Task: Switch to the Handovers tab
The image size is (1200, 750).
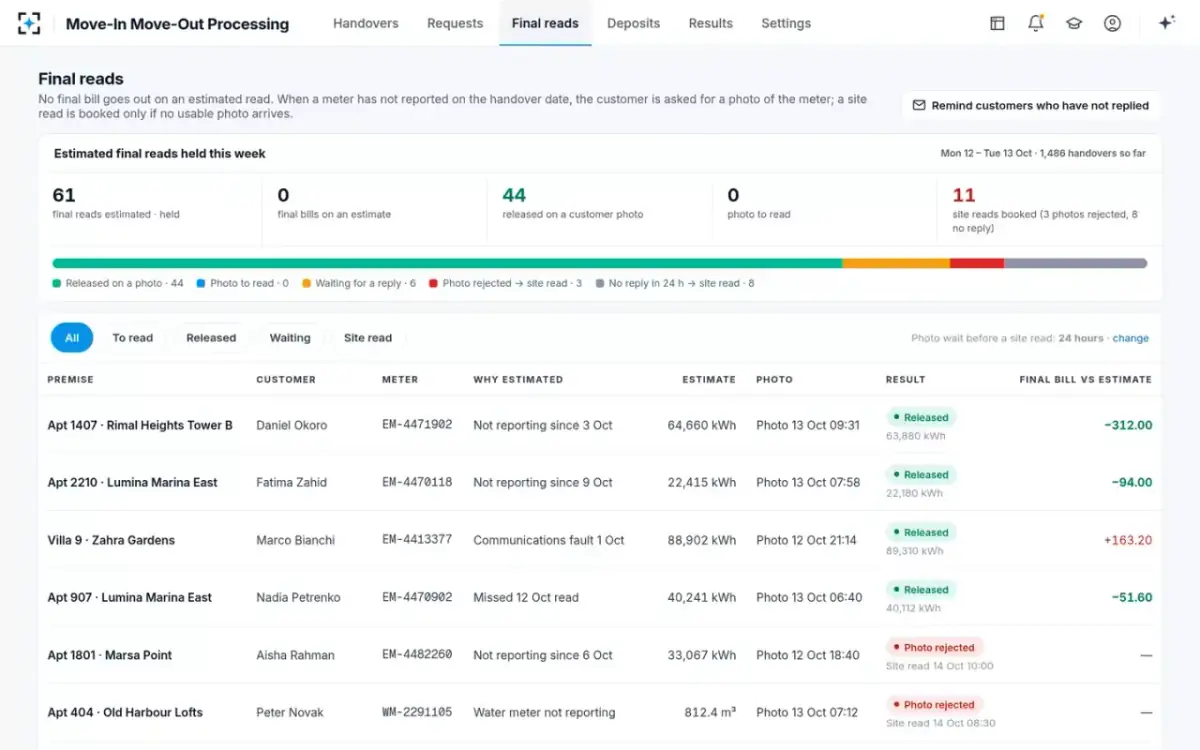Action: (x=366, y=23)
